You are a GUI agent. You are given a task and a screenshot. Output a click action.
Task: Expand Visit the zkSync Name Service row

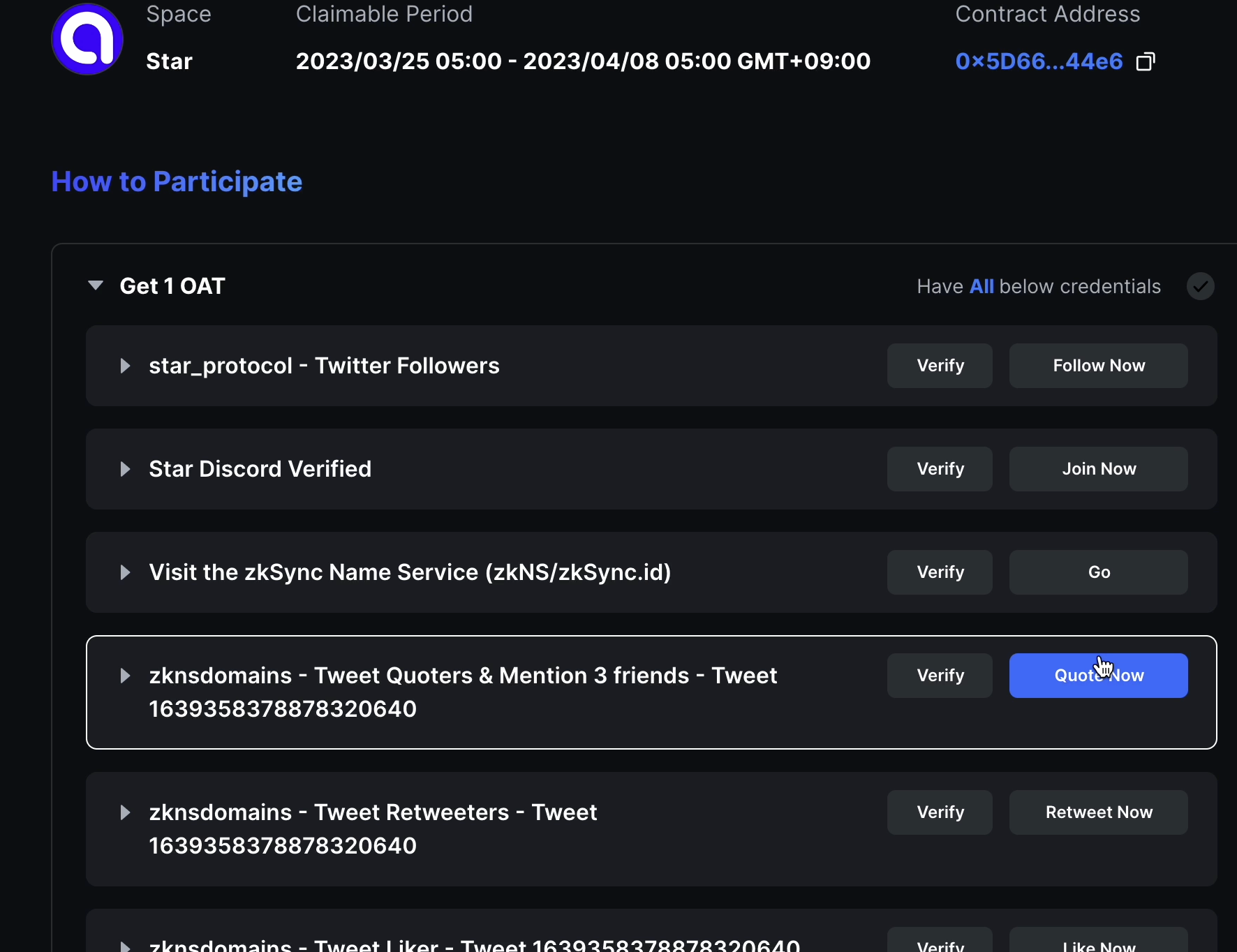(x=125, y=572)
